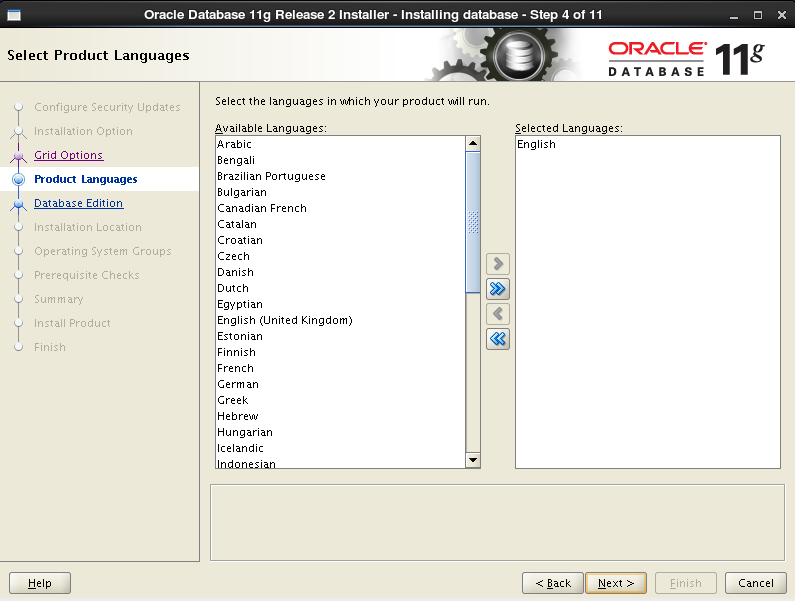Select Indonesian in Available Languages
The height and width of the screenshot is (601, 795).
[x=340, y=463]
